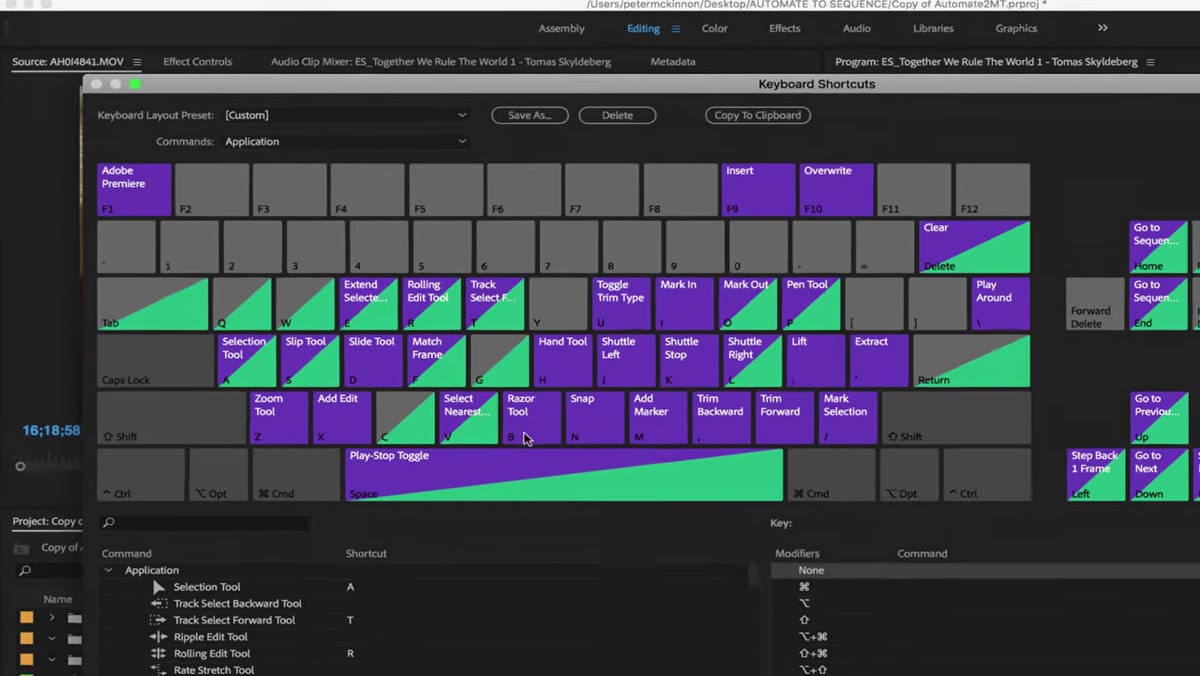Viewport: 1200px width, 676px height.
Task: Click the source timecode 16;18;58
Action: click(x=51, y=430)
